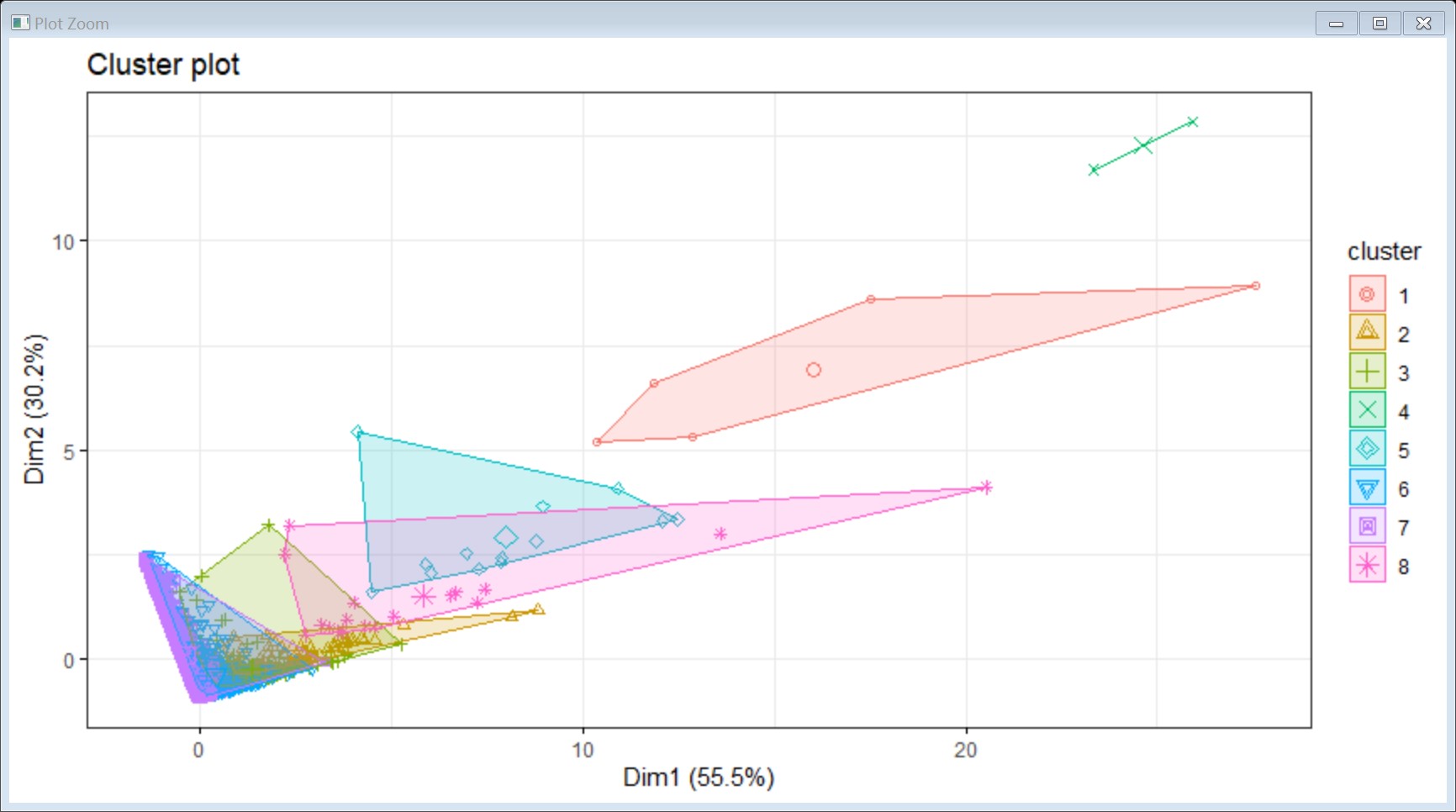Click the large cluster 5 centroid diamond

(x=506, y=537)
